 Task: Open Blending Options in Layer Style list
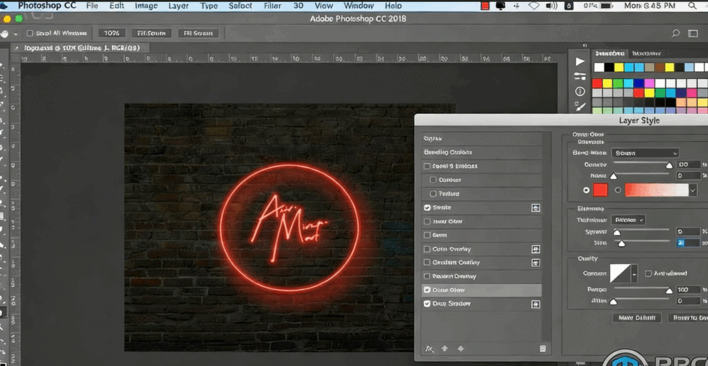[x=482, y=152]
